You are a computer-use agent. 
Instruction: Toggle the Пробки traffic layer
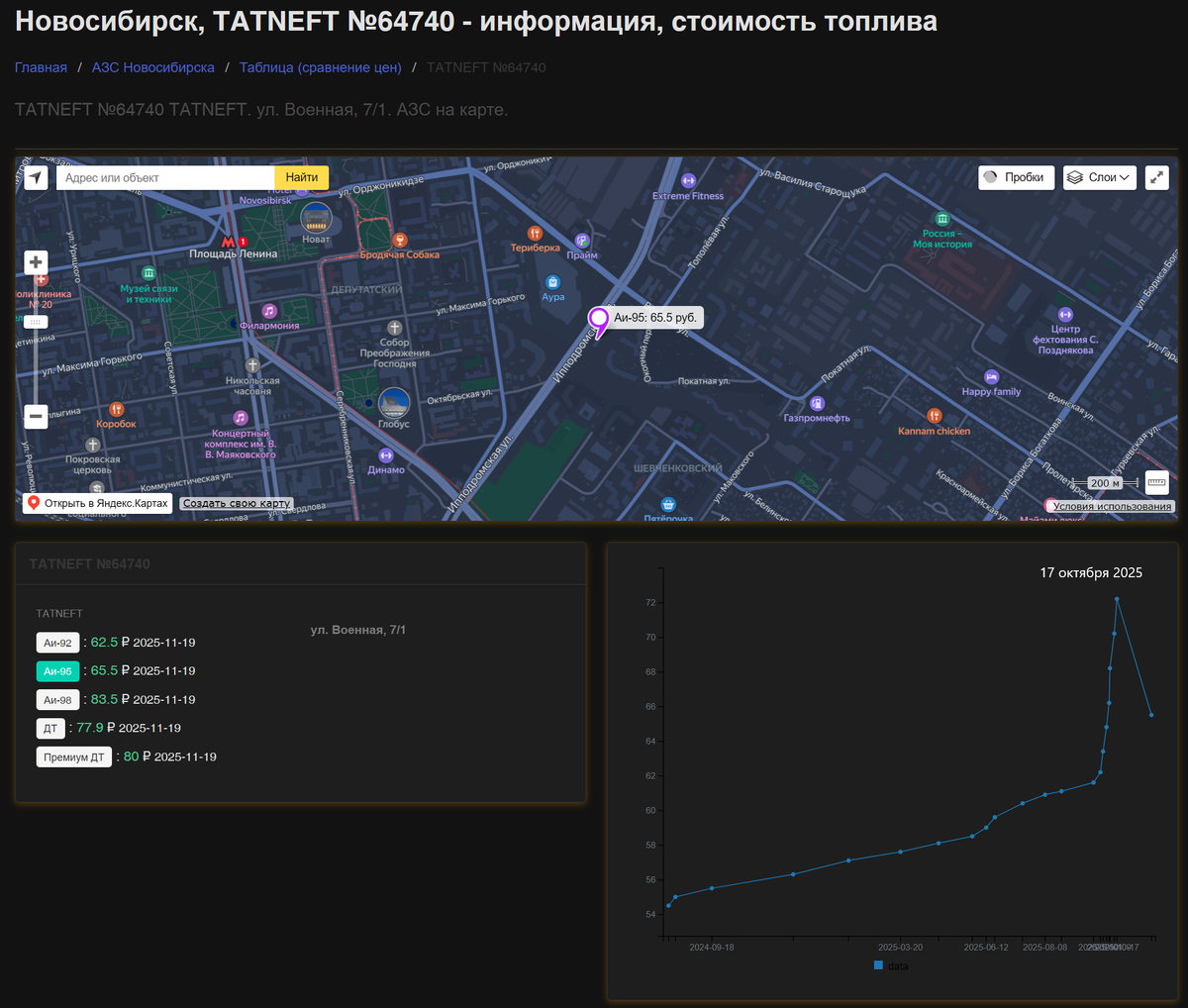tap(1016, 177)
